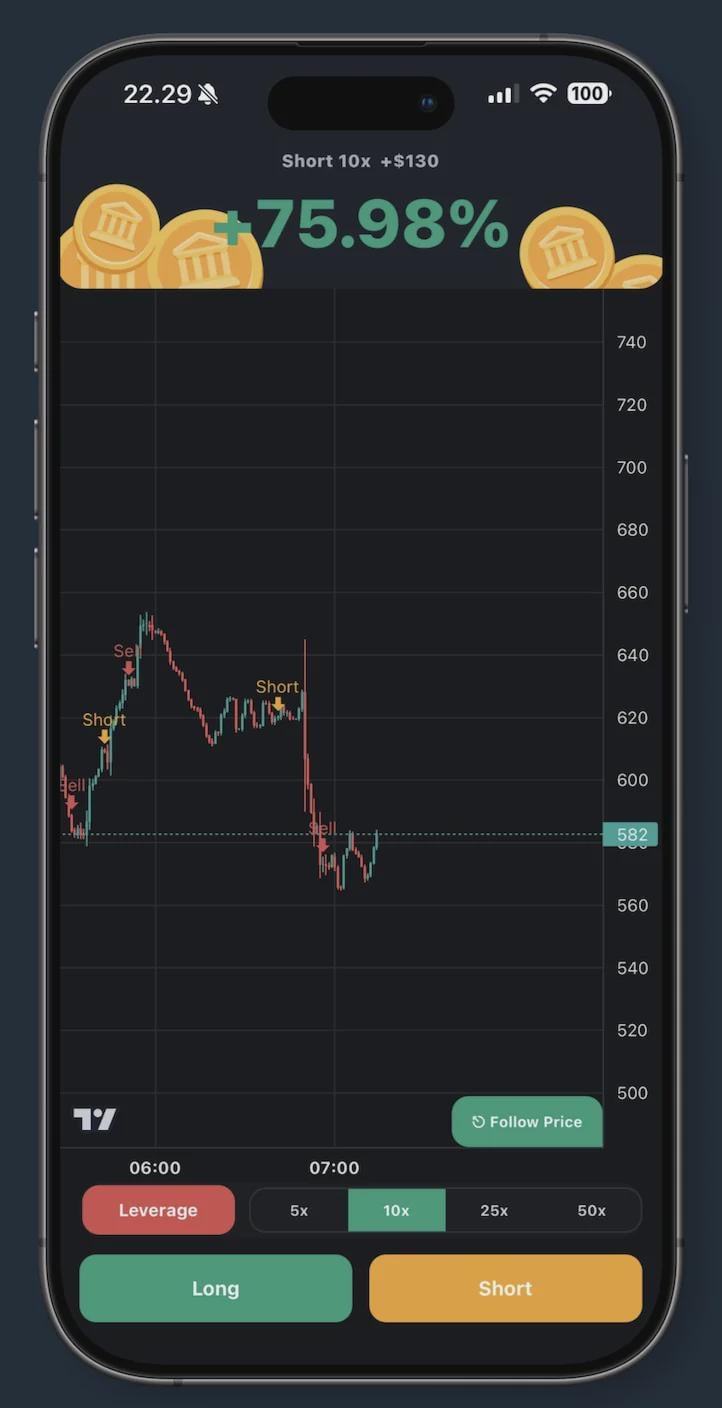722x1408 pixels.
Task: Click the 07:00 time axis label
Action: pyautogui.click(x=334, y=1168)
